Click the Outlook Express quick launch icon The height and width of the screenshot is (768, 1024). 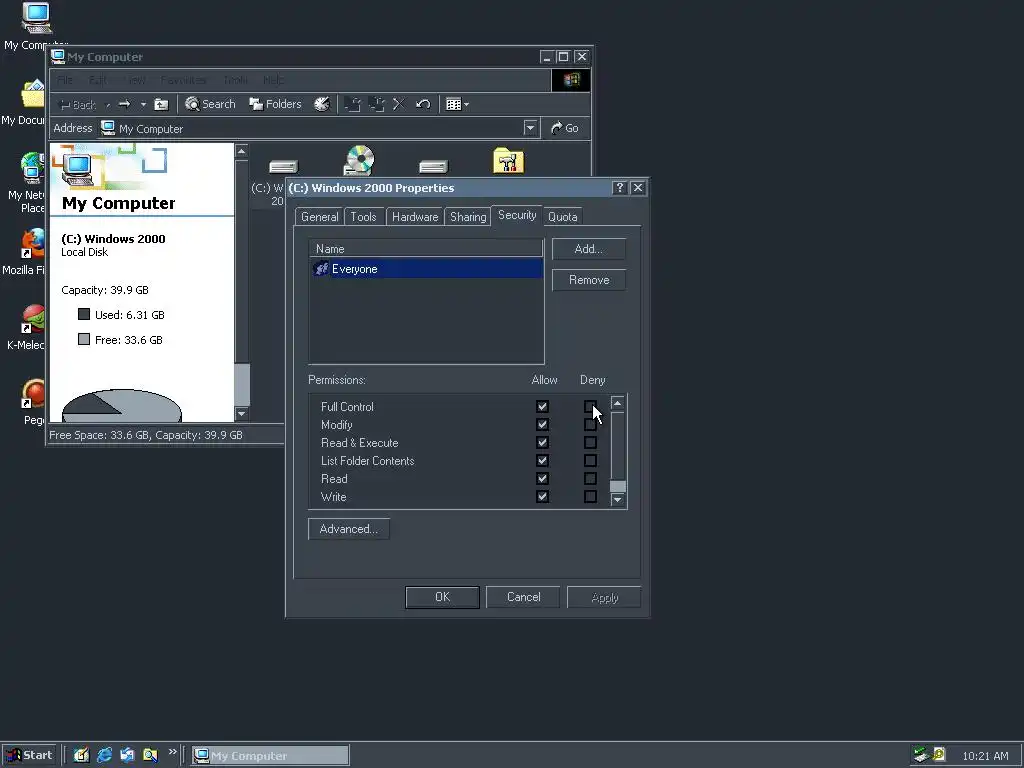click(127, 756)
